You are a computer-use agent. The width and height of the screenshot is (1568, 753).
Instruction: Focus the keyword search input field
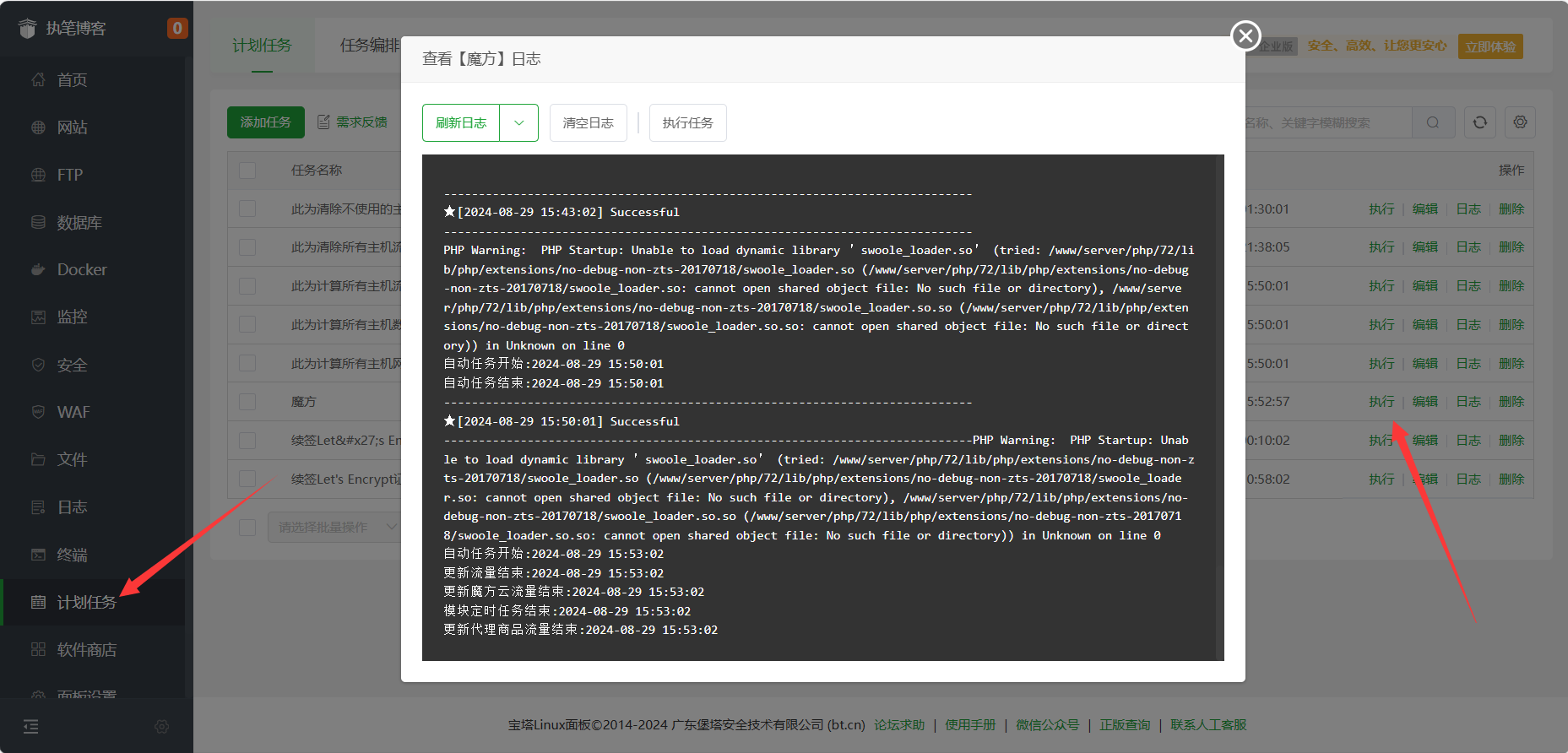point(1328,122)
